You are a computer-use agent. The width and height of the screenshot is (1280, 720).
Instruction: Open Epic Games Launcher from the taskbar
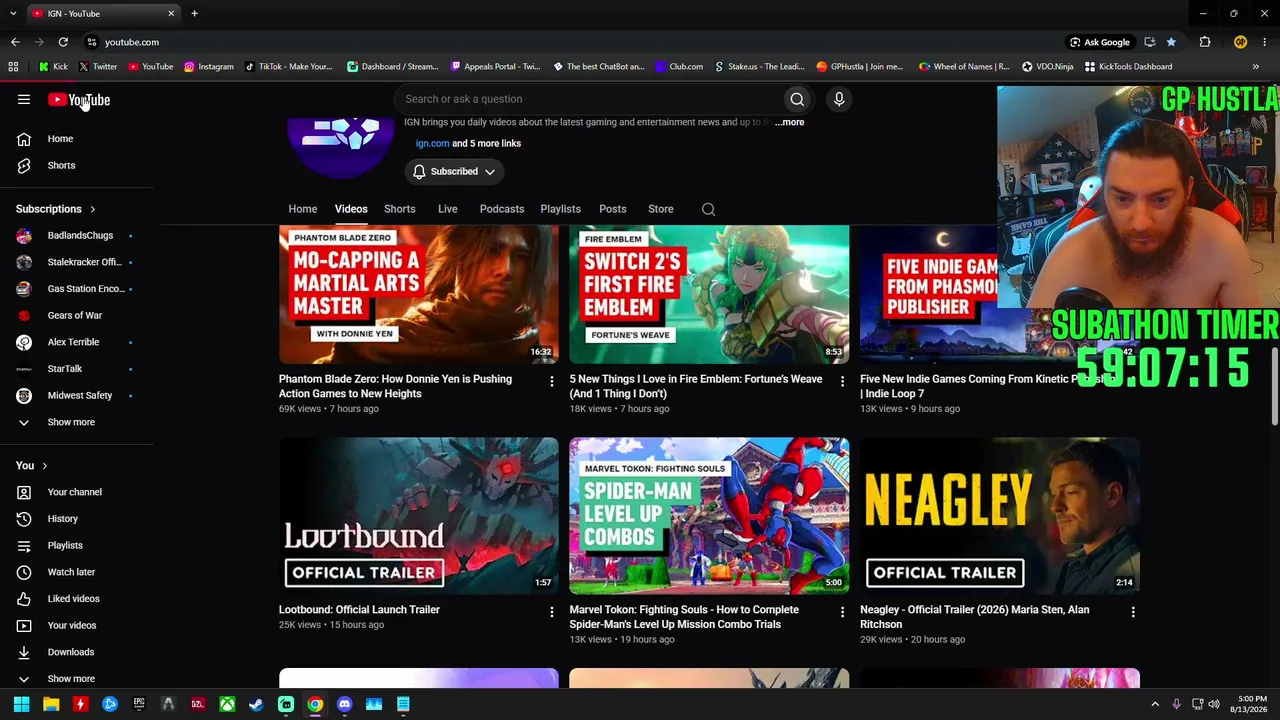(x=139, y=704)
